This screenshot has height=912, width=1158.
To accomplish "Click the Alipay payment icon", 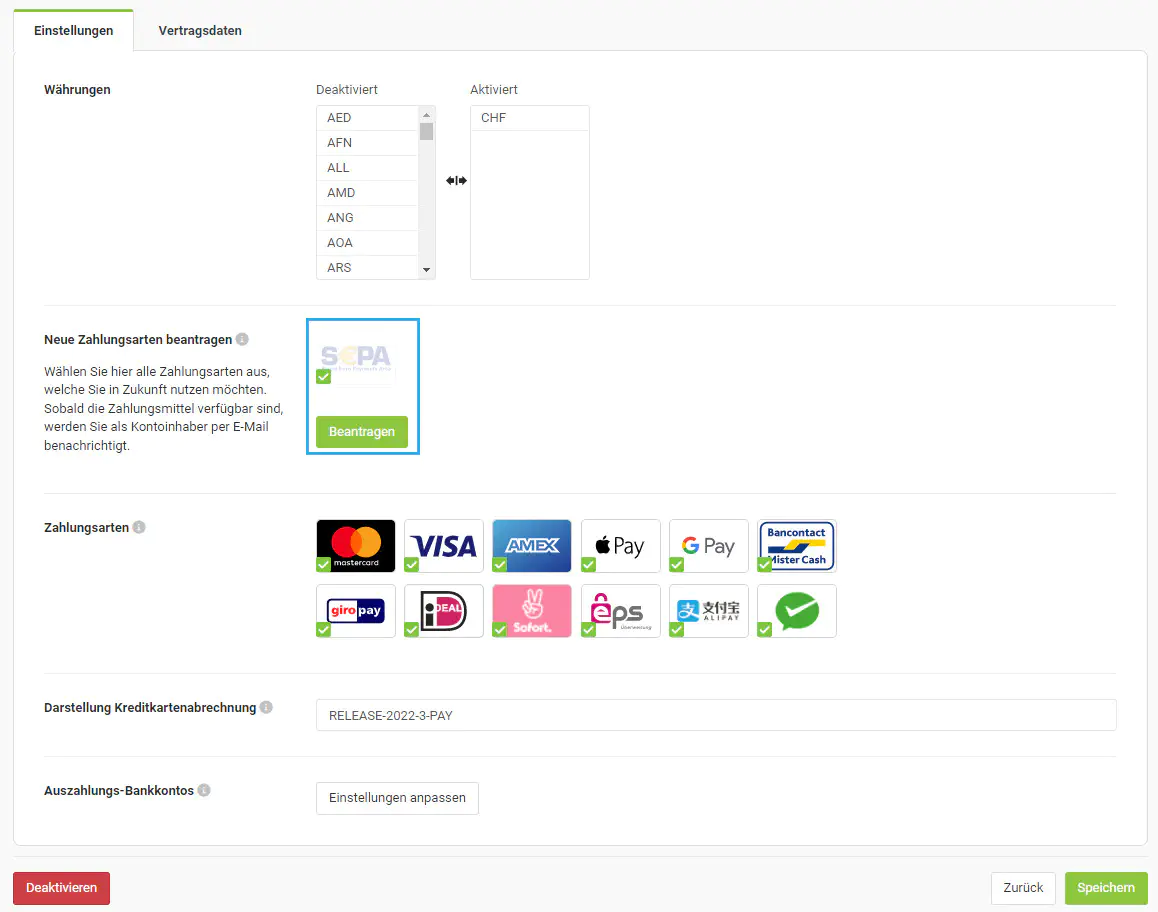I will tap(709, 610).
